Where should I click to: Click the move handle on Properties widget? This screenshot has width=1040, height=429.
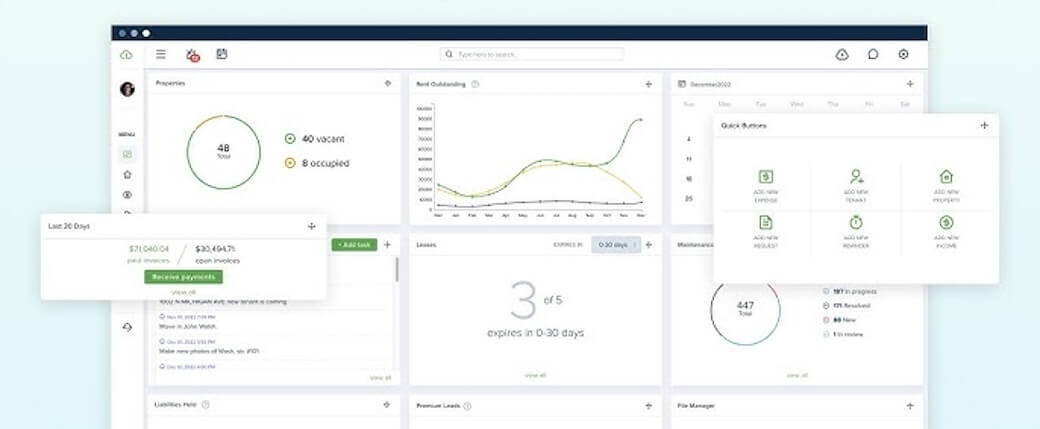click(x=387, y=83)
